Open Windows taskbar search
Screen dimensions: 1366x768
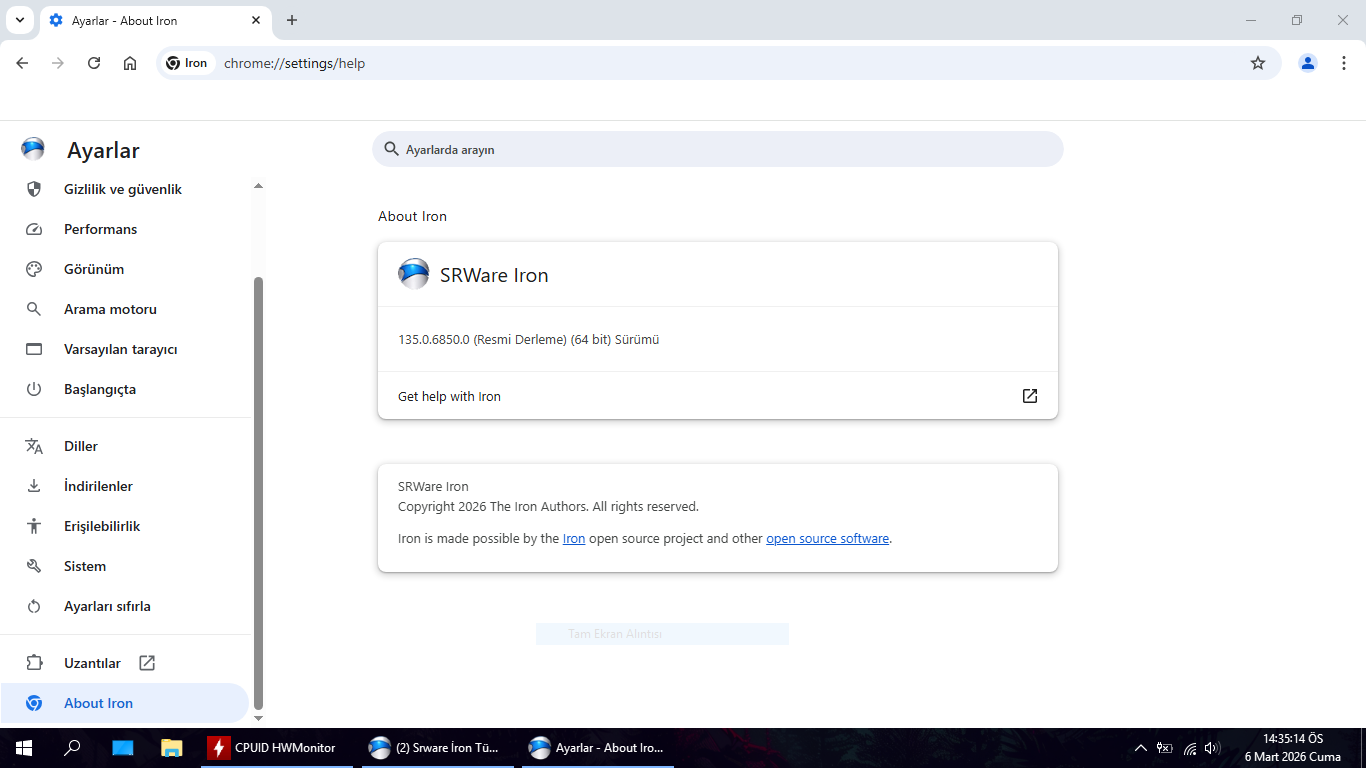point(72,748)
